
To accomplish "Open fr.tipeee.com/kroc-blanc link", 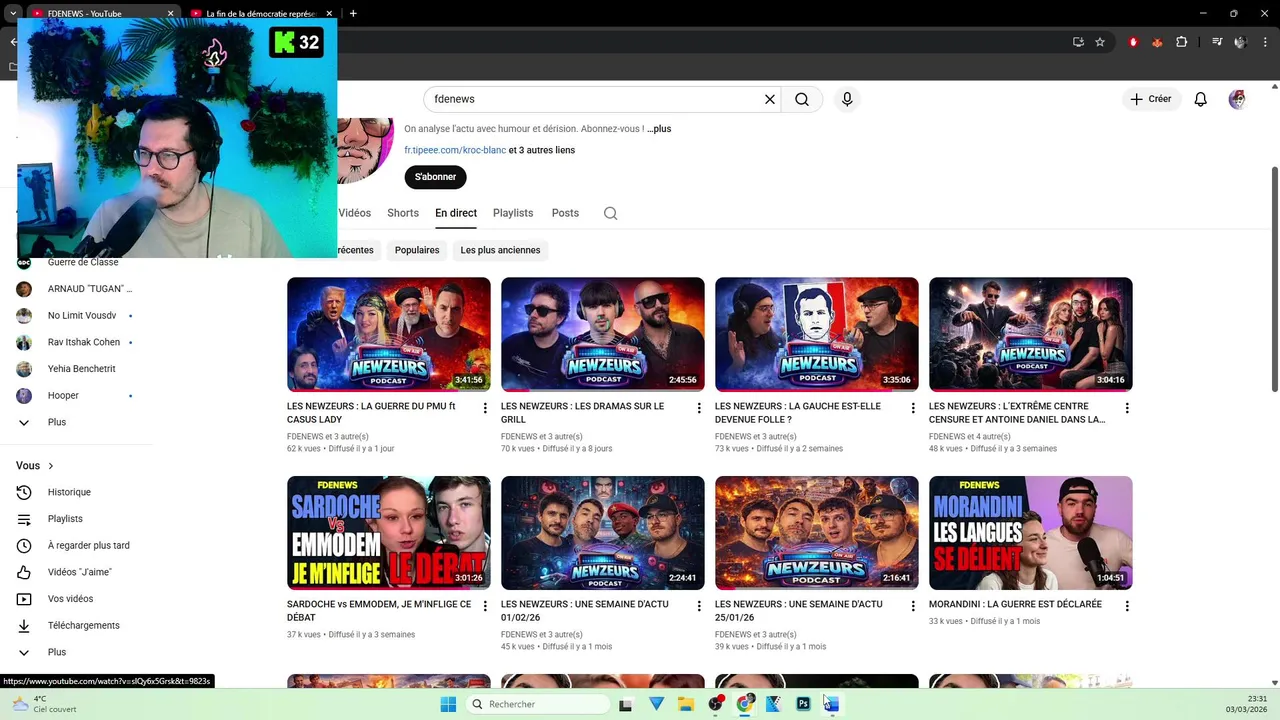I will (455, 150).
